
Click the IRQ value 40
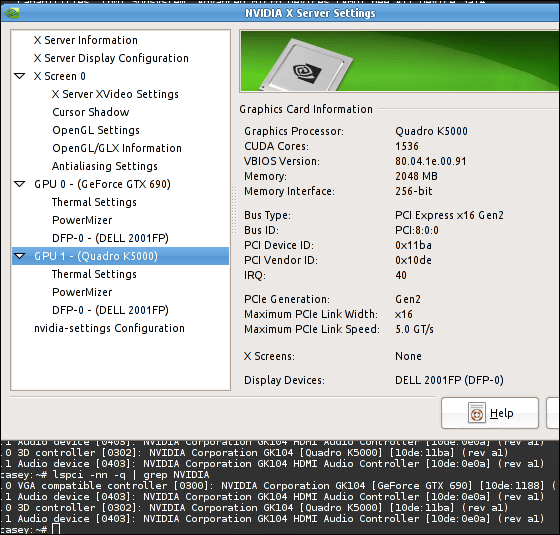[401, 275]
